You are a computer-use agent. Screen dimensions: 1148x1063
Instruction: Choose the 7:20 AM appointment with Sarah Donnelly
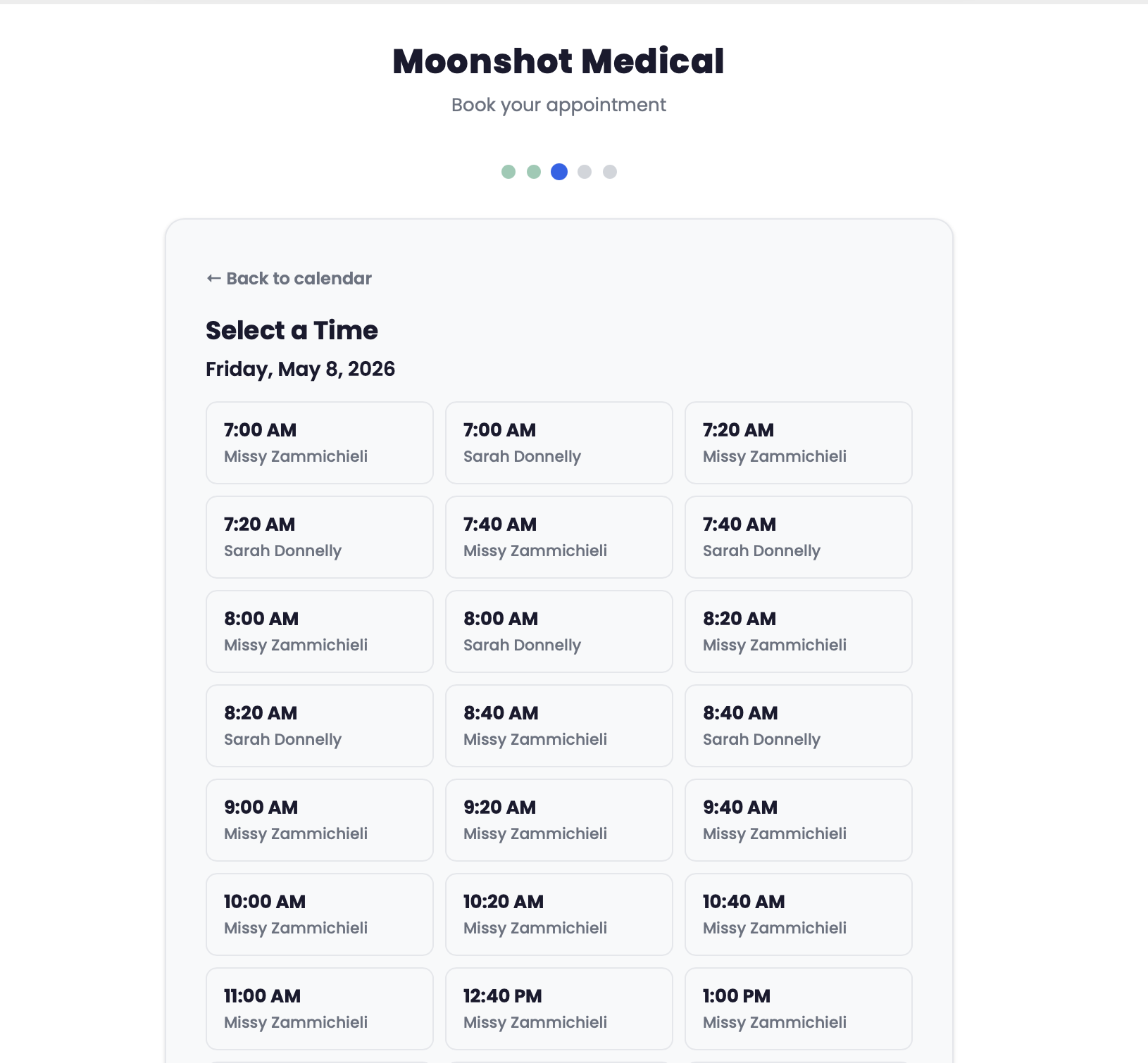(319, 536)
